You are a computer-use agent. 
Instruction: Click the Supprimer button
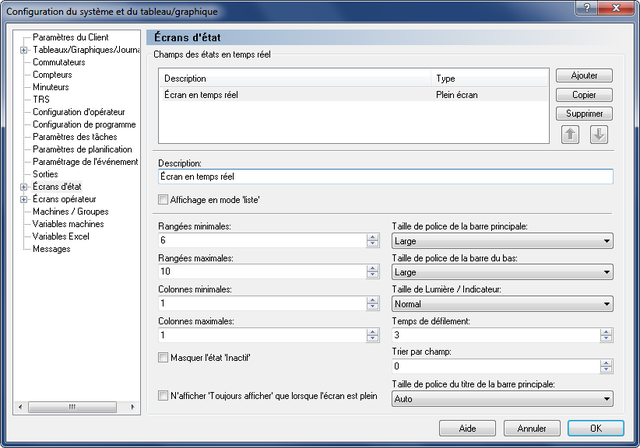584,113
